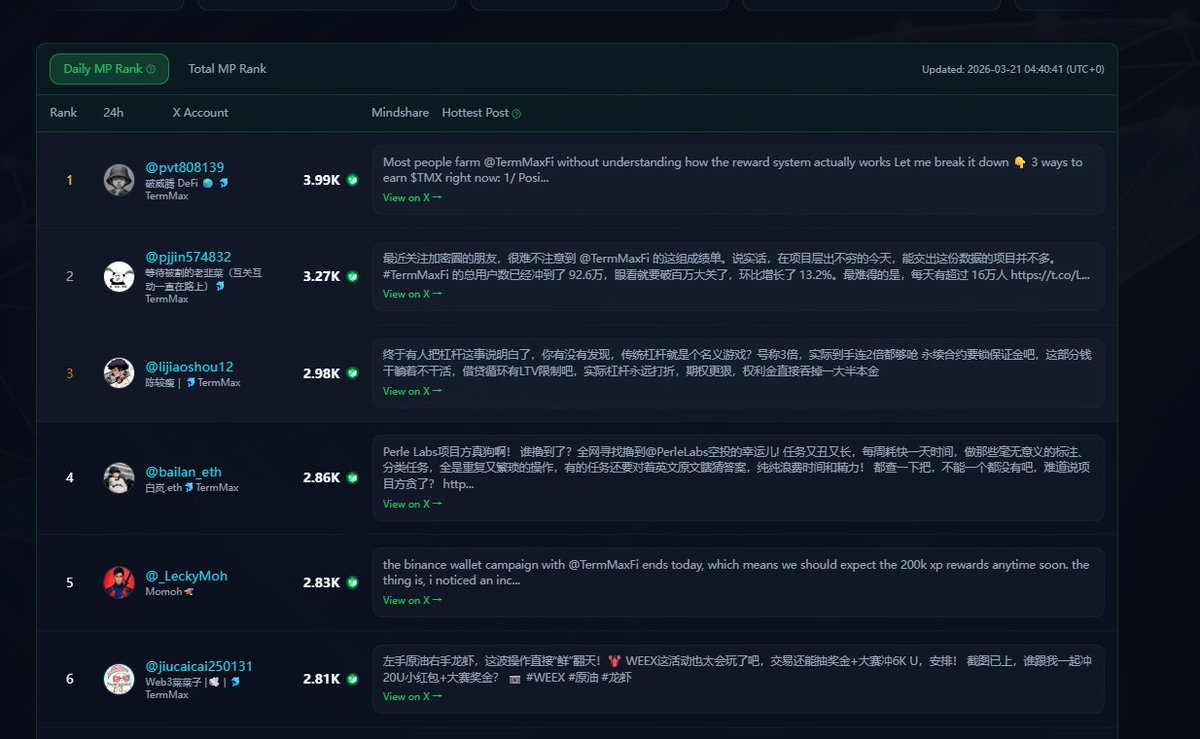Open the @_LeckyMoh account link
Screen dimensions: 1200x739
coord(186,576)
